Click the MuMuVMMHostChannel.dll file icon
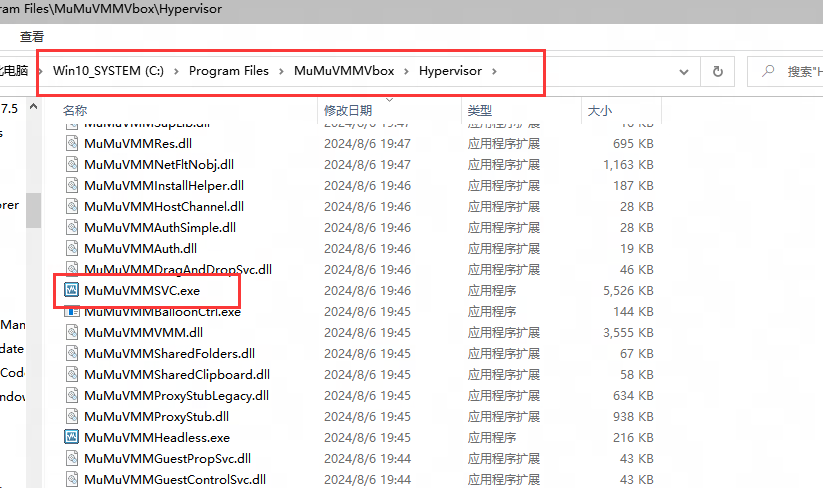Image resolution: width=823 pixels, height=488 pixels. coord(72,206)
